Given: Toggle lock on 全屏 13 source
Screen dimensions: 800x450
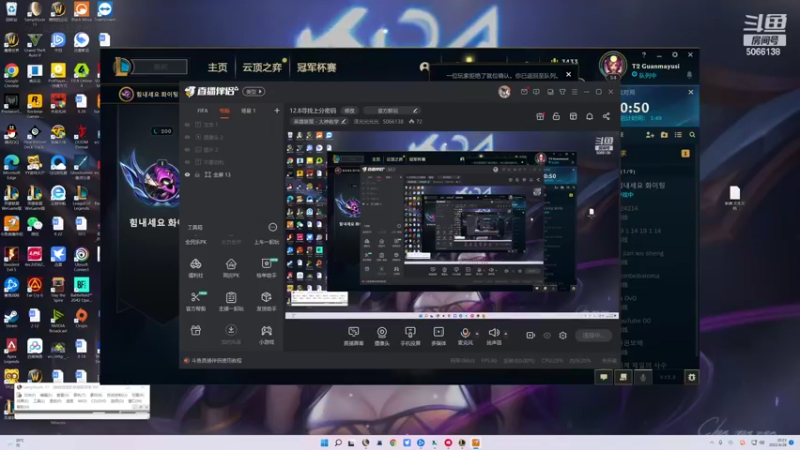Looking at the screenshot, I should pos(197,174).
